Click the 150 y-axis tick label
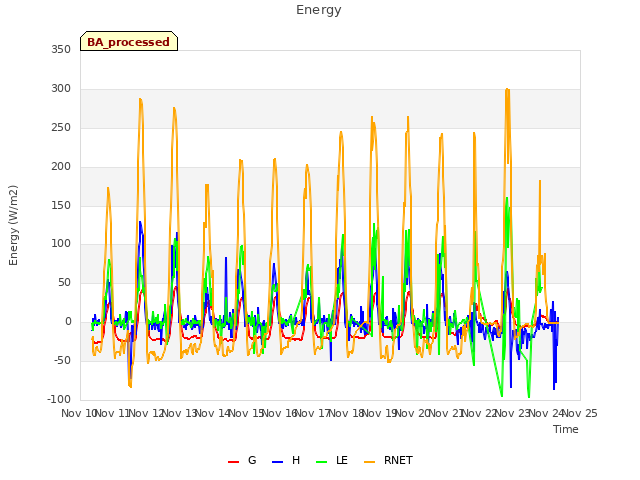This screenshot has height=480, width=640. pos(61,205)
